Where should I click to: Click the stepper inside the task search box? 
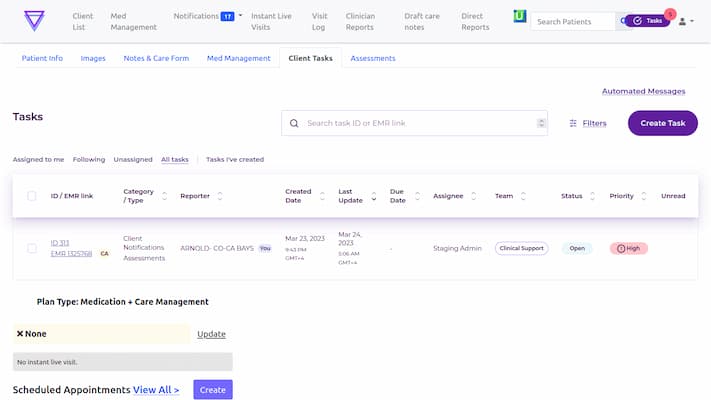(x=541, y=123)
